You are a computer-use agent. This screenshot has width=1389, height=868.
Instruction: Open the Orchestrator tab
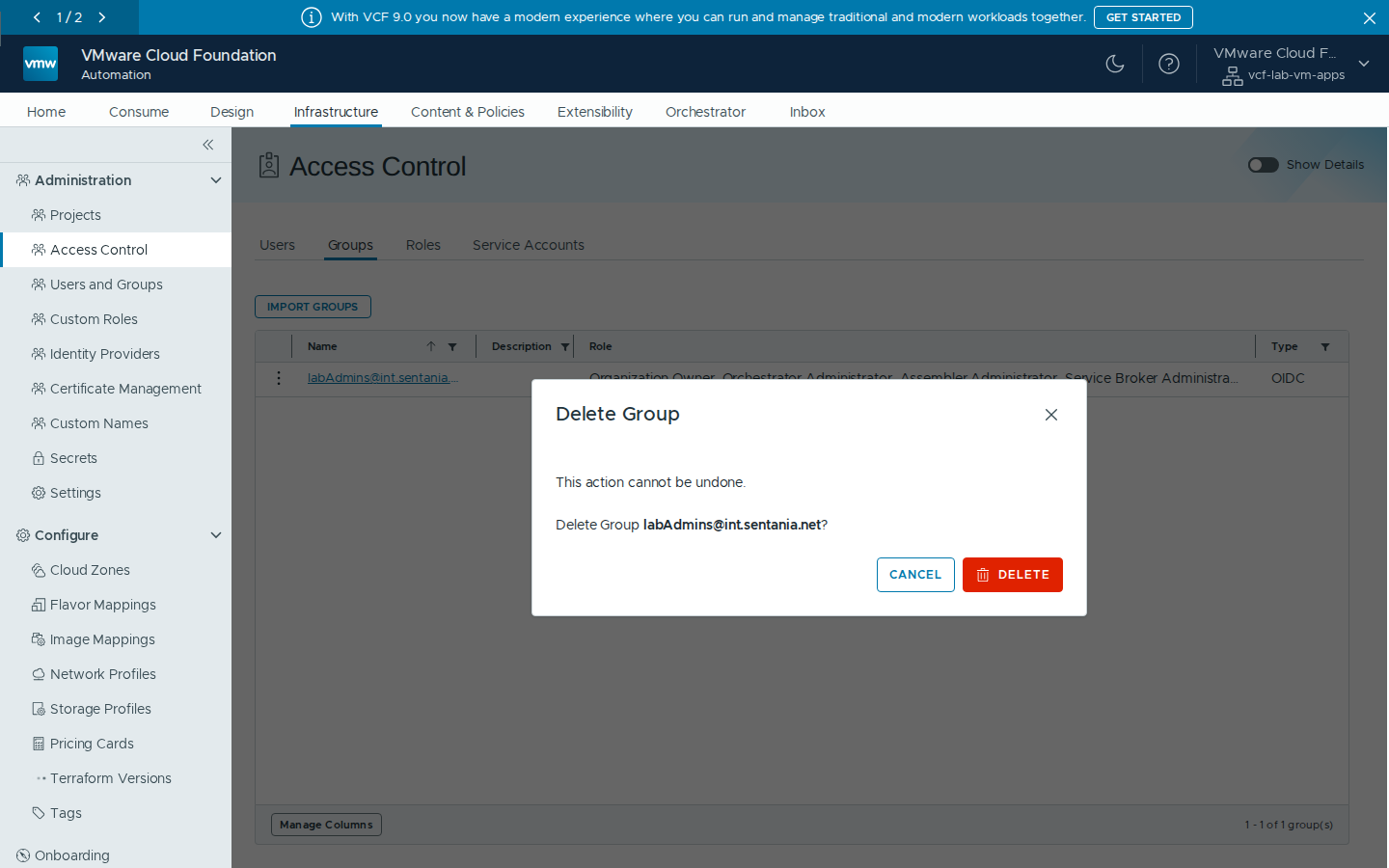tap(705, 112)
